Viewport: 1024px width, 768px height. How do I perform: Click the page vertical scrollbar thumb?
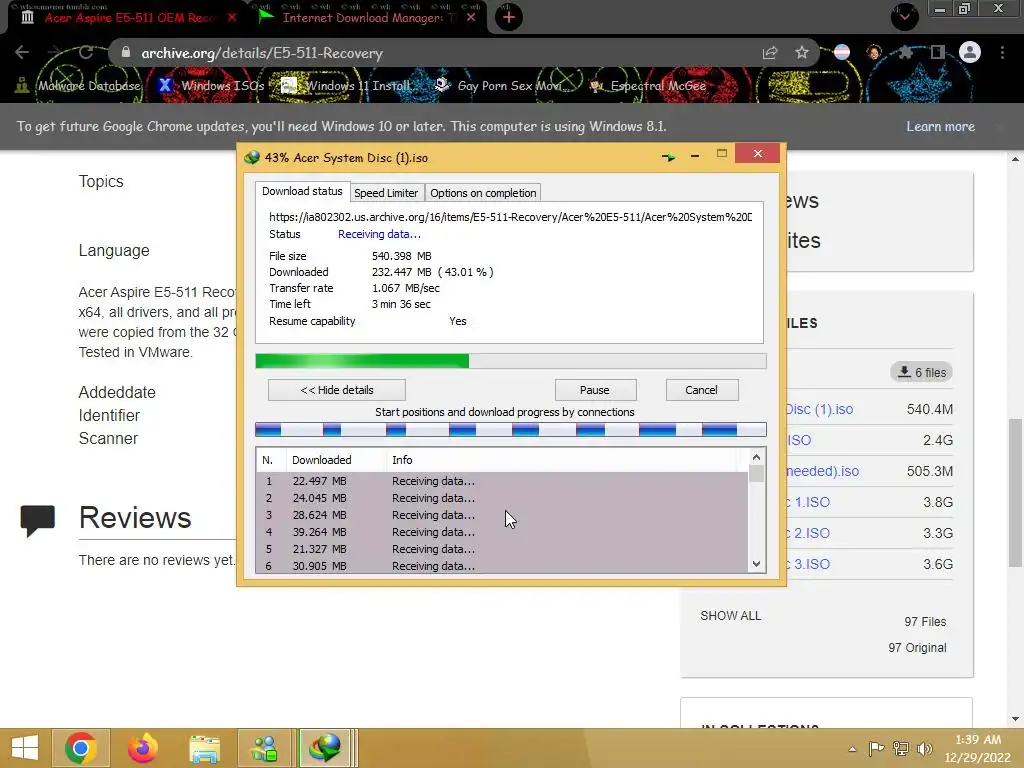pyautogui.click(x=1015, y=491)
